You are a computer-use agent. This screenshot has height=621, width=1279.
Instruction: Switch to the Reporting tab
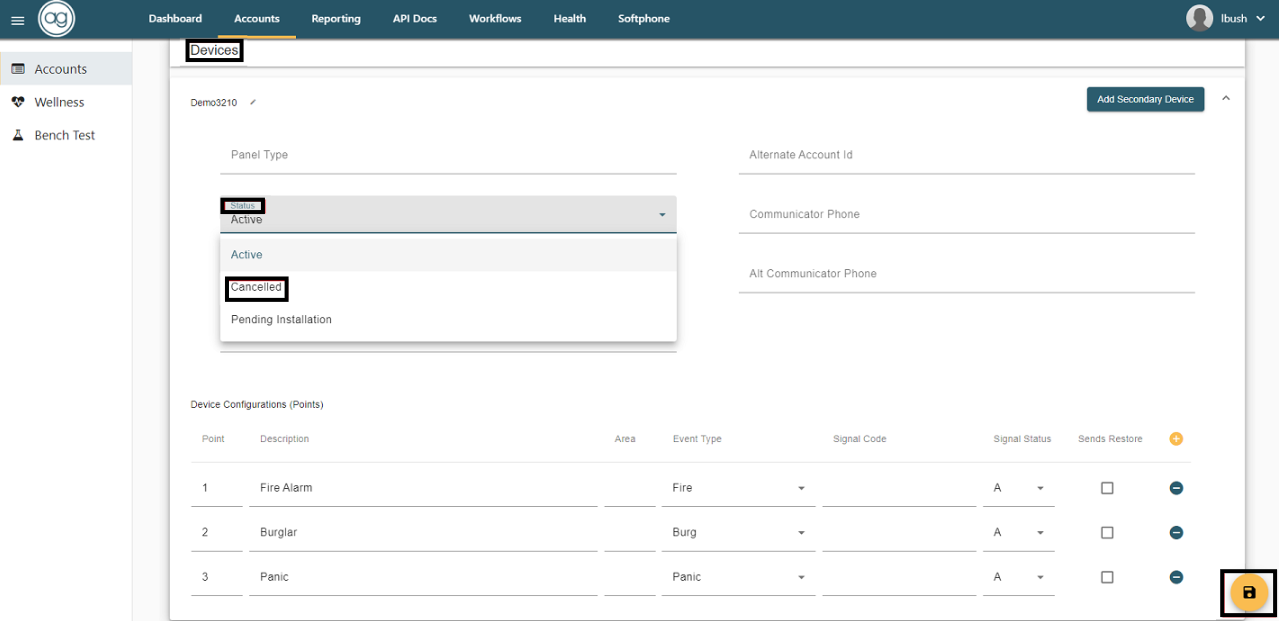(x=335, y=19)
